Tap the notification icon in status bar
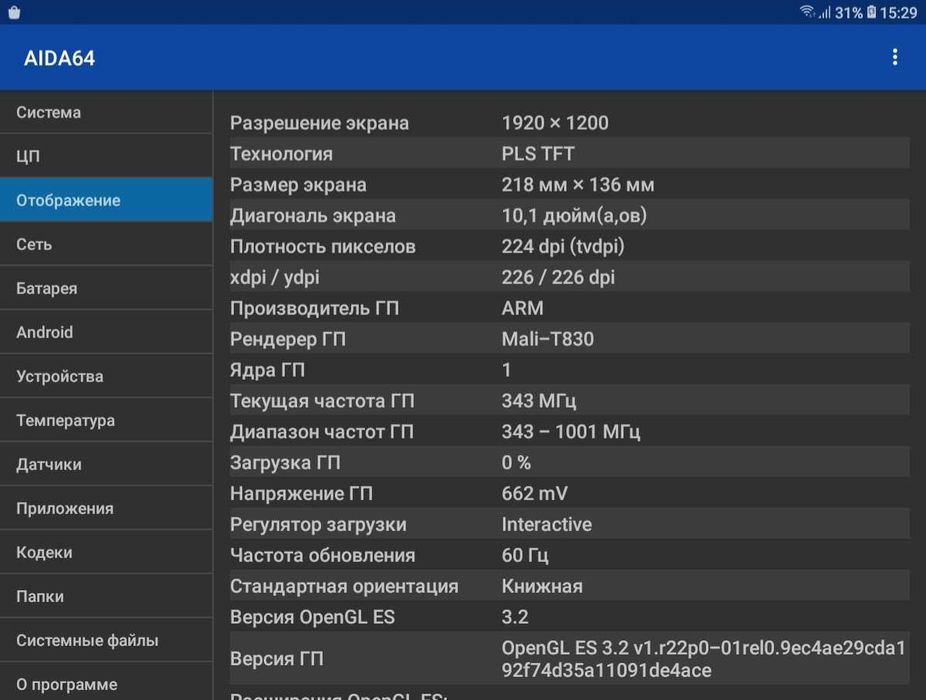 [x=14, y=12]
